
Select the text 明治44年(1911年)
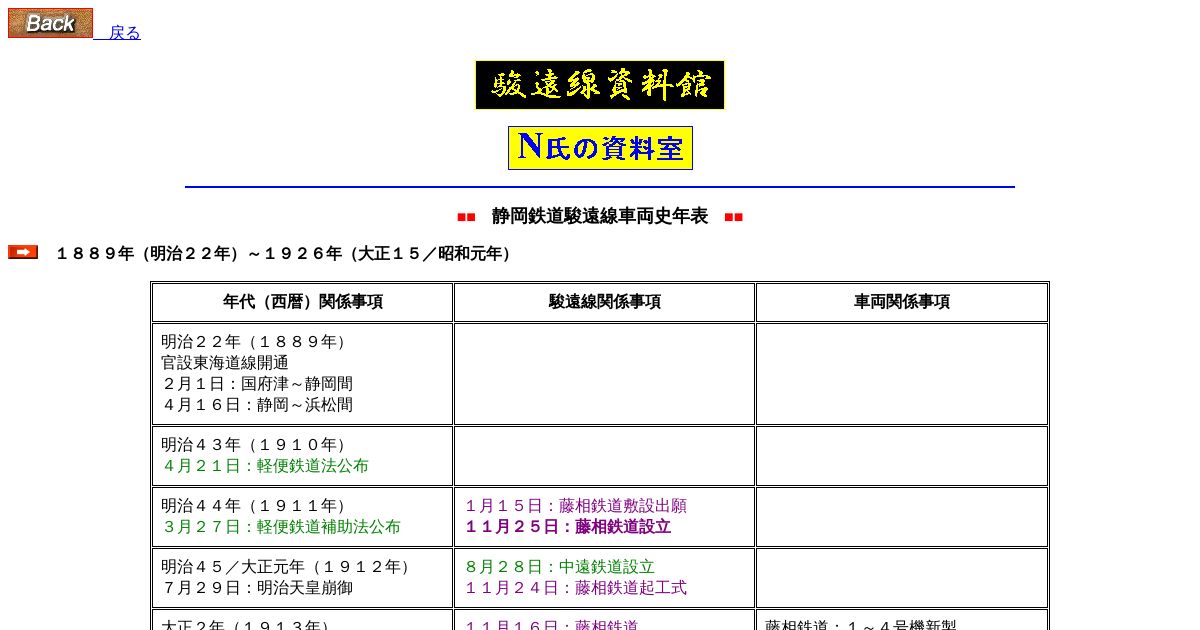coord(257,506)
